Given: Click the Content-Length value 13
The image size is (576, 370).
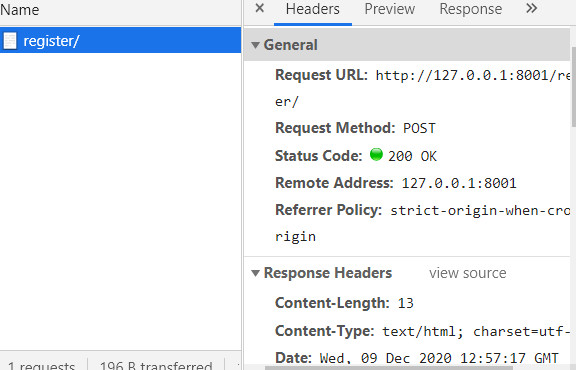Looking at the screenshot, I should 406,303.
